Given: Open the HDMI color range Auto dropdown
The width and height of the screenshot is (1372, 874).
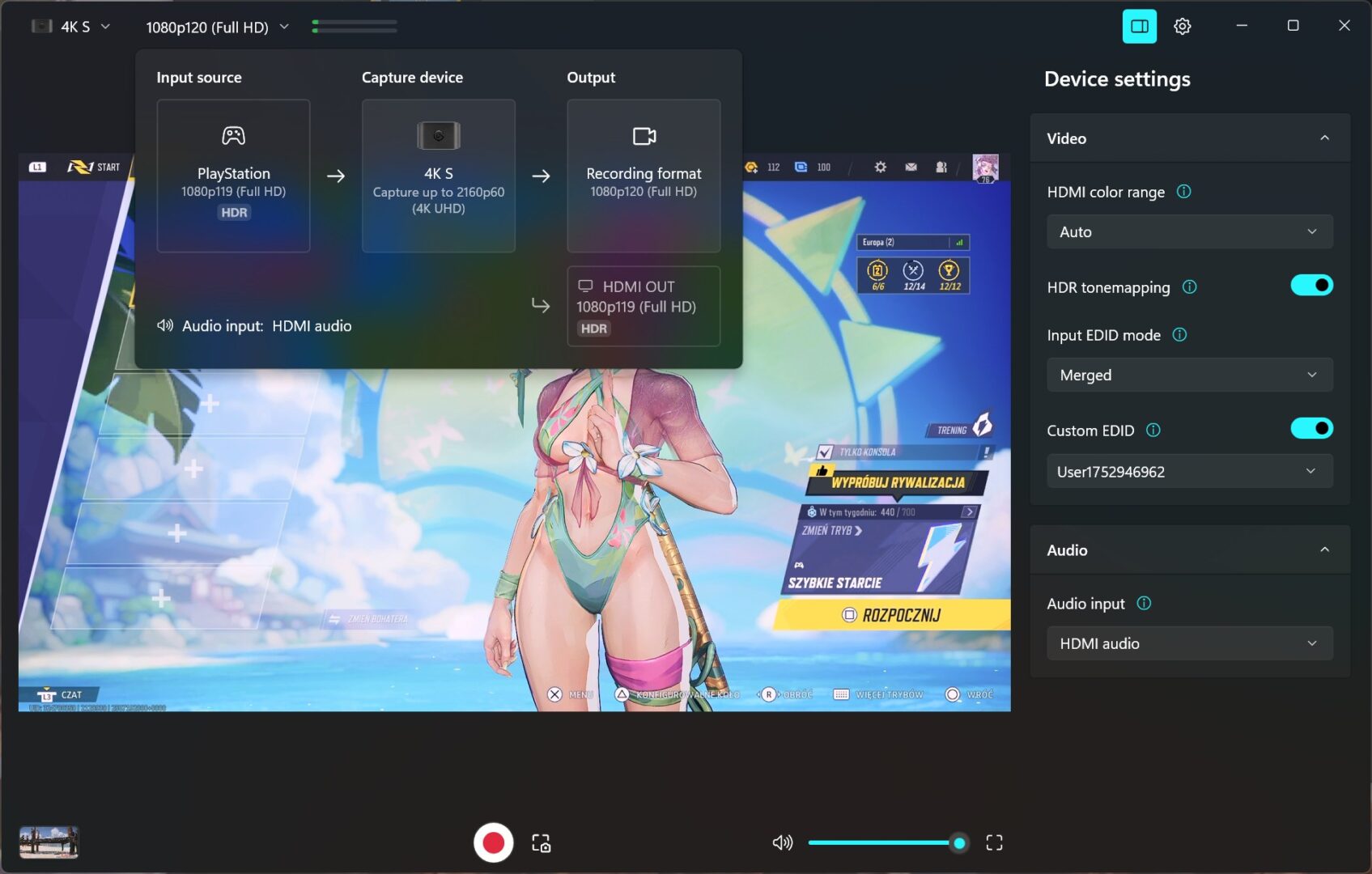Looking at the screenshot, I should 1189,232.
